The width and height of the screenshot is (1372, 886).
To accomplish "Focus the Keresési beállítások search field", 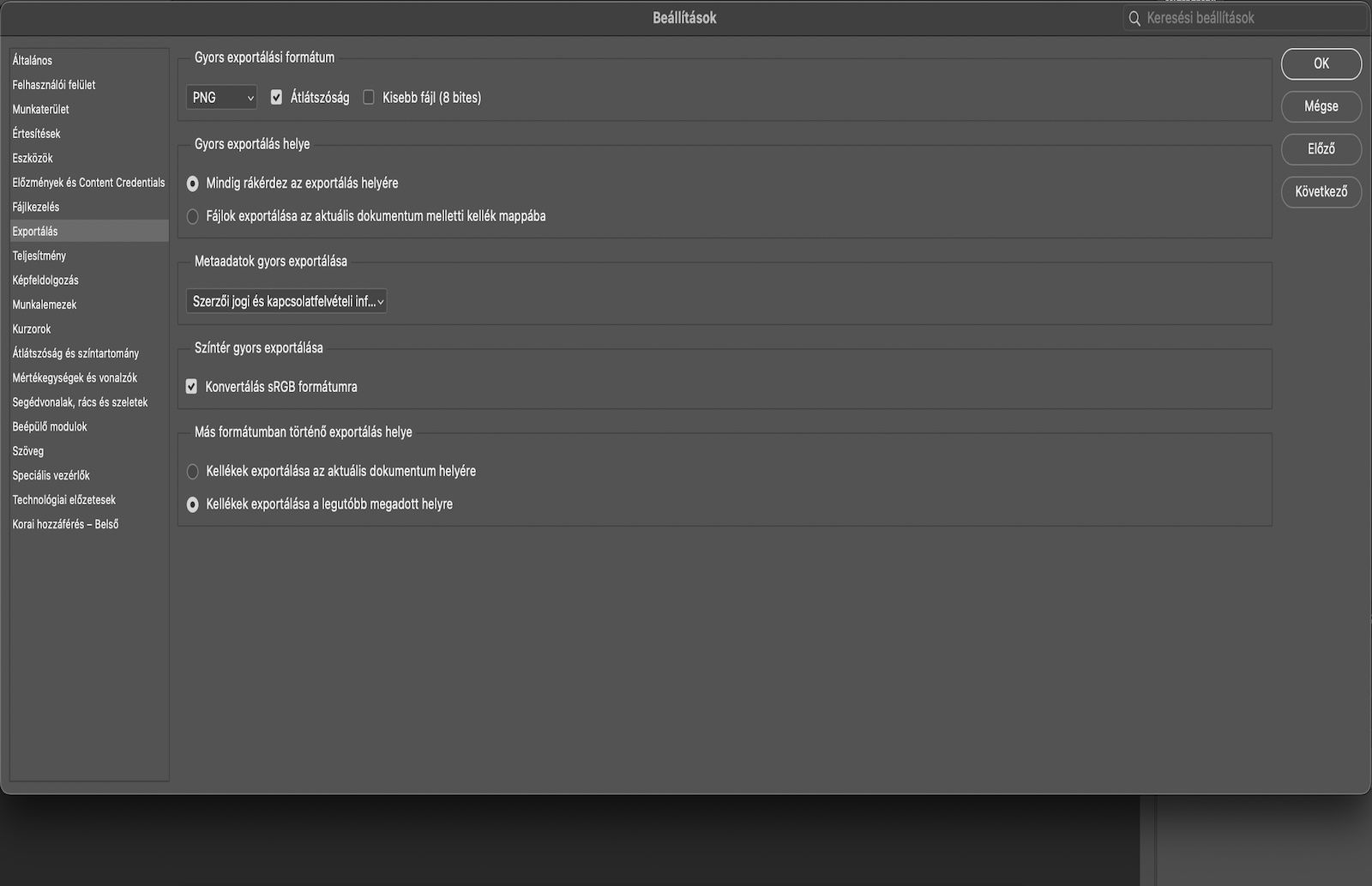I will 1244,18.
